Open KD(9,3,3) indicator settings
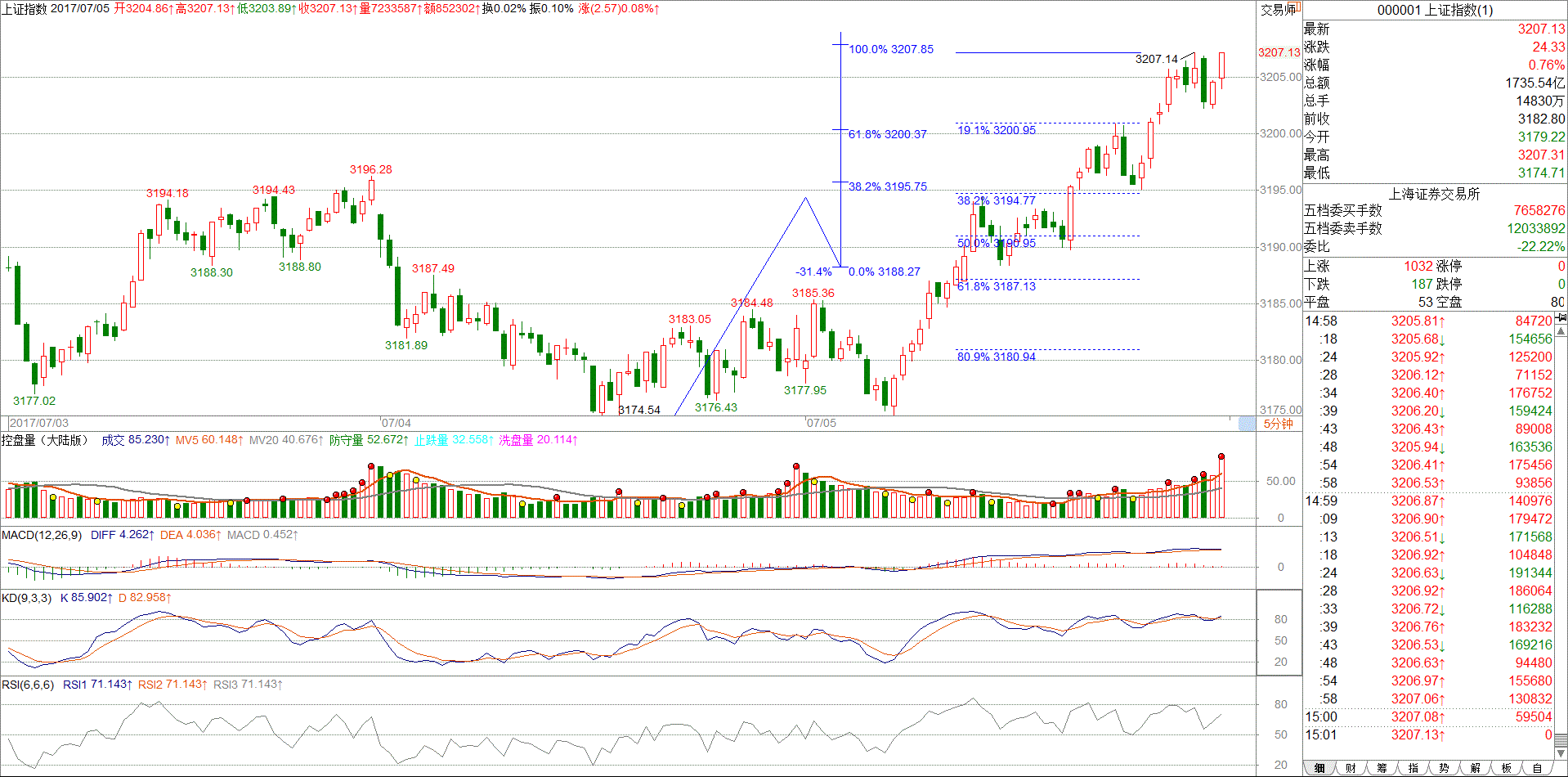Image resolution: width=1568 pixels, height=777 pixels. coord(26,598)
